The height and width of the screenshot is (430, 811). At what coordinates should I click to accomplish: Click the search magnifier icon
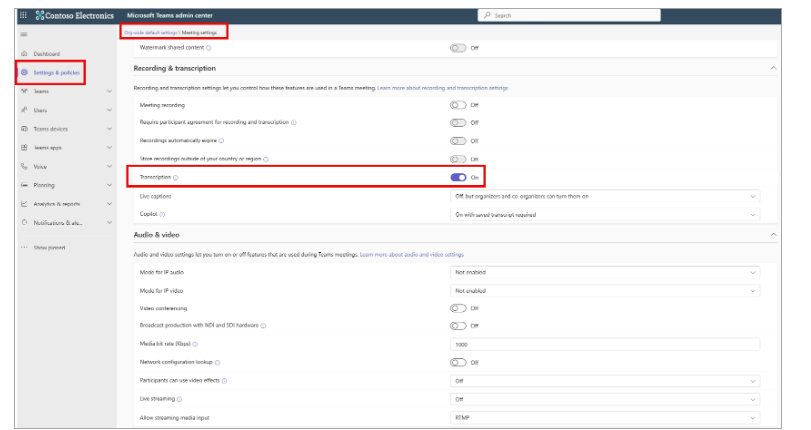[x=487, y=16]
